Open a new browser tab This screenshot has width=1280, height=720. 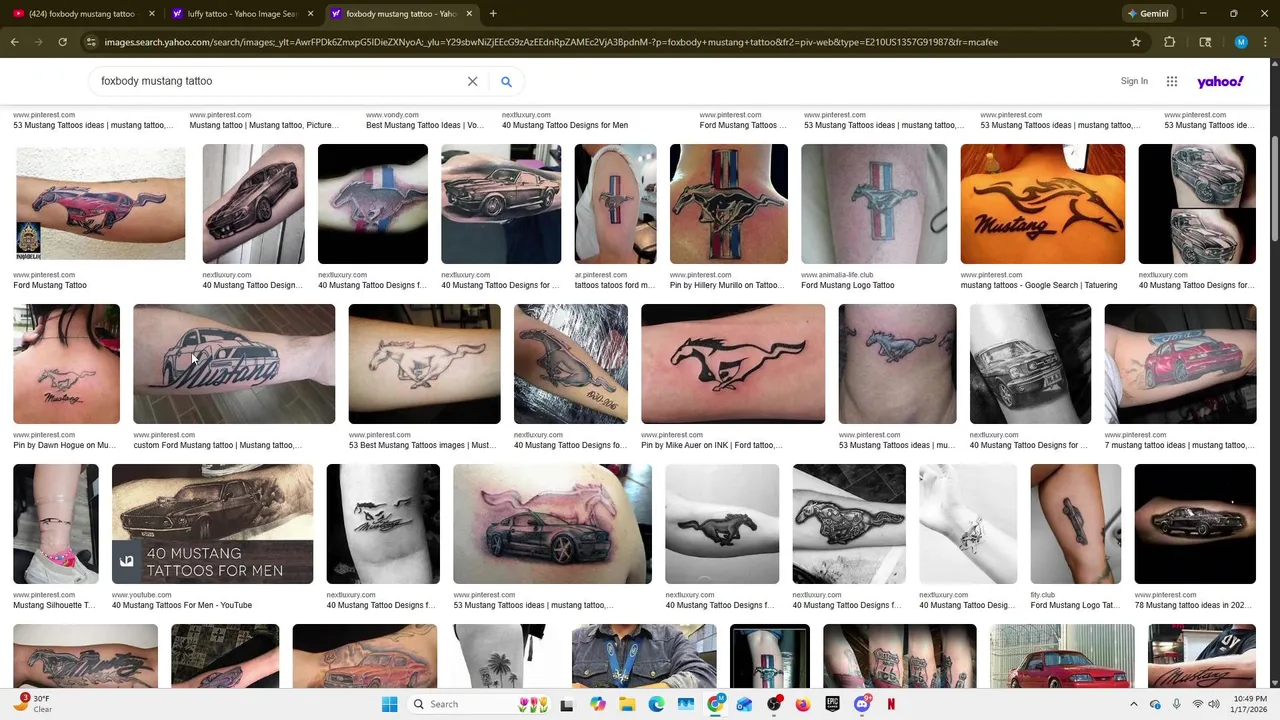pos(493,14)
